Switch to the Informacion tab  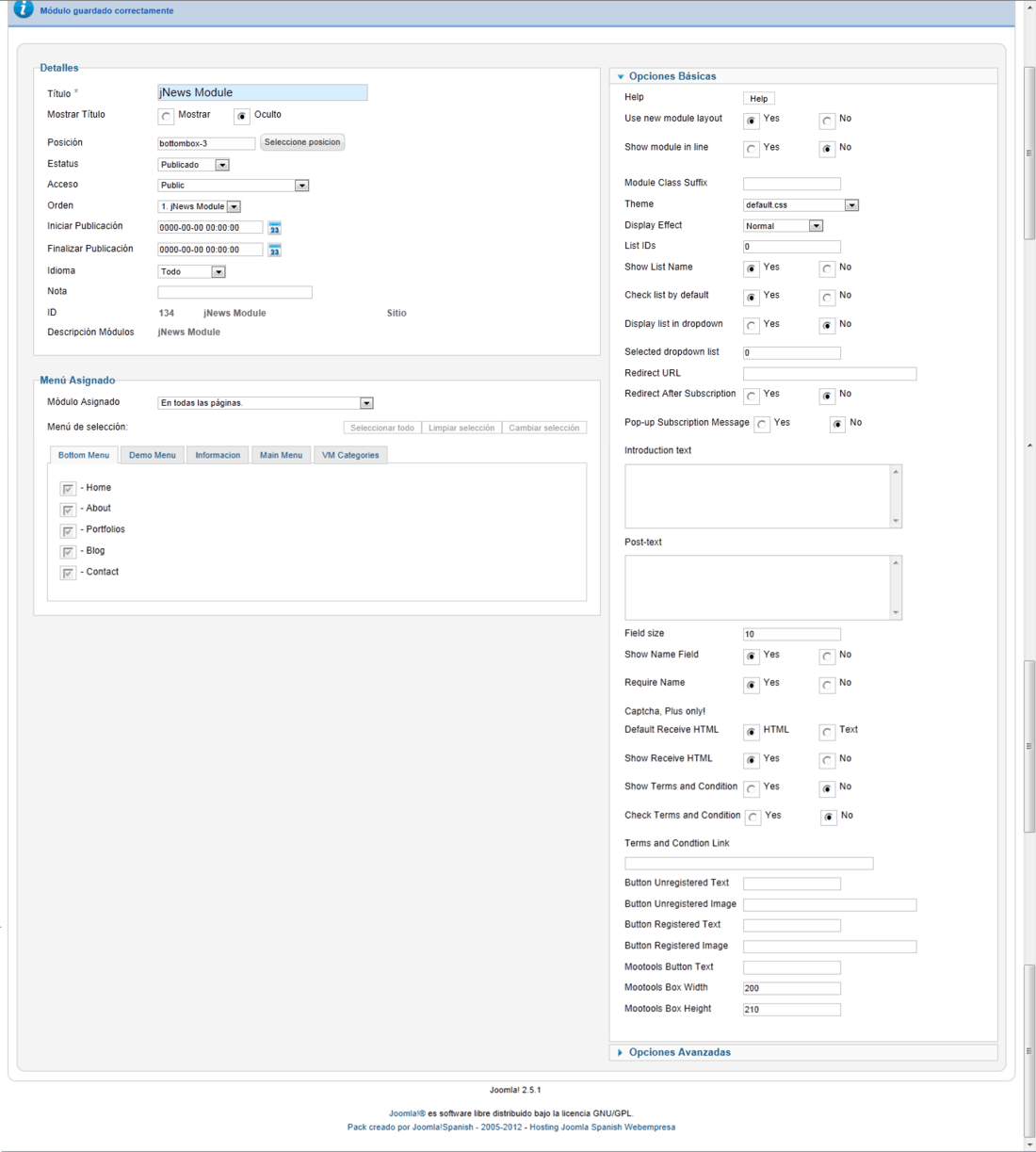[x=218, y=455]
